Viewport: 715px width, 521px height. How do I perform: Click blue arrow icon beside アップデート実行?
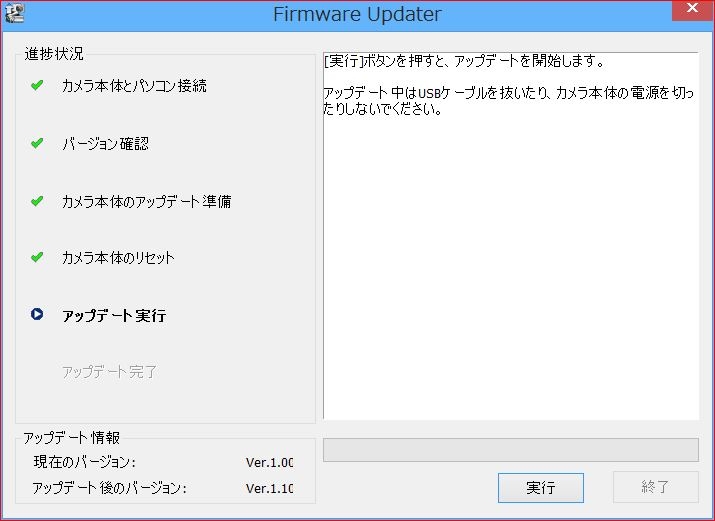[37, 315]
